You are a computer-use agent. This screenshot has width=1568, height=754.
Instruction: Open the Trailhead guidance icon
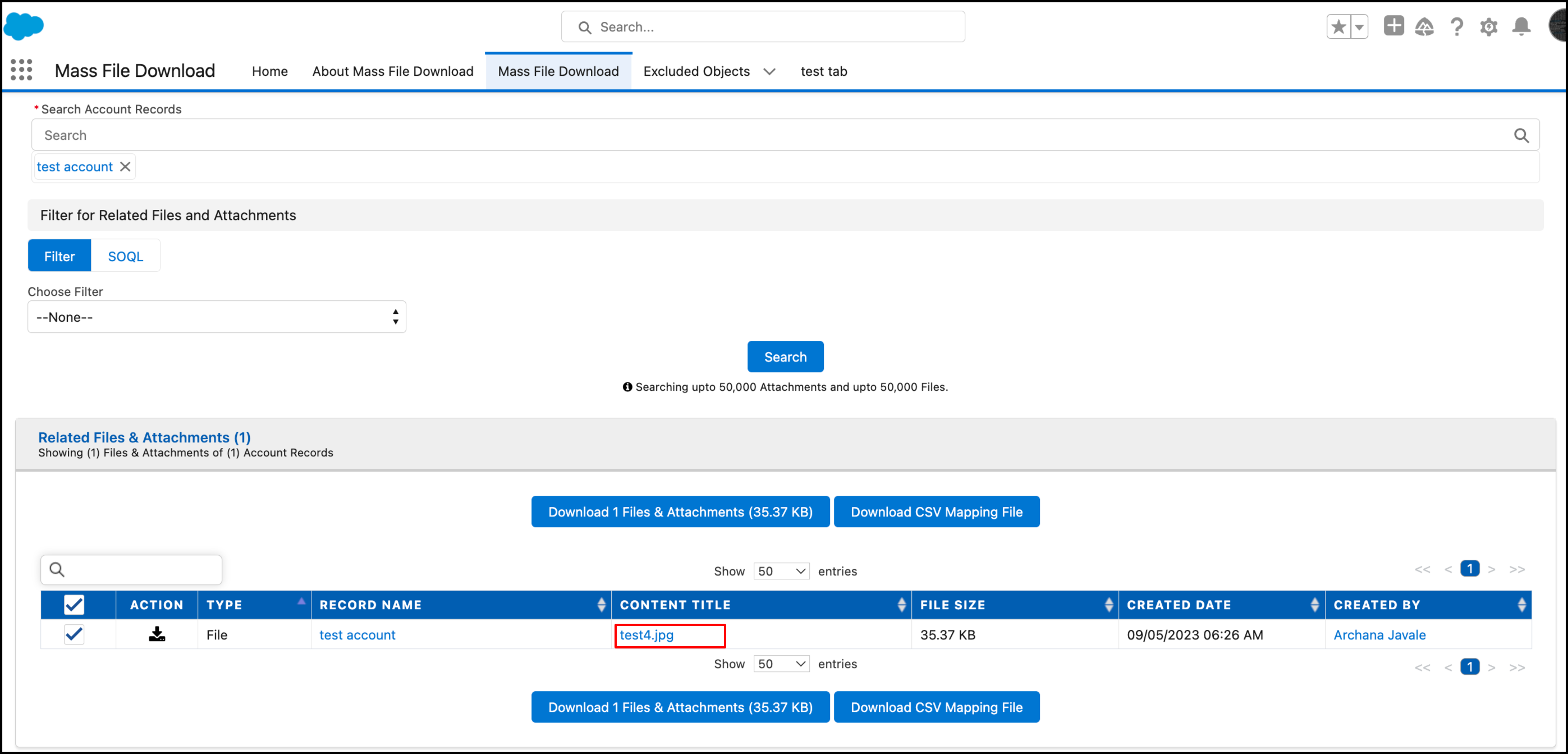click(x=1424, y=27)
